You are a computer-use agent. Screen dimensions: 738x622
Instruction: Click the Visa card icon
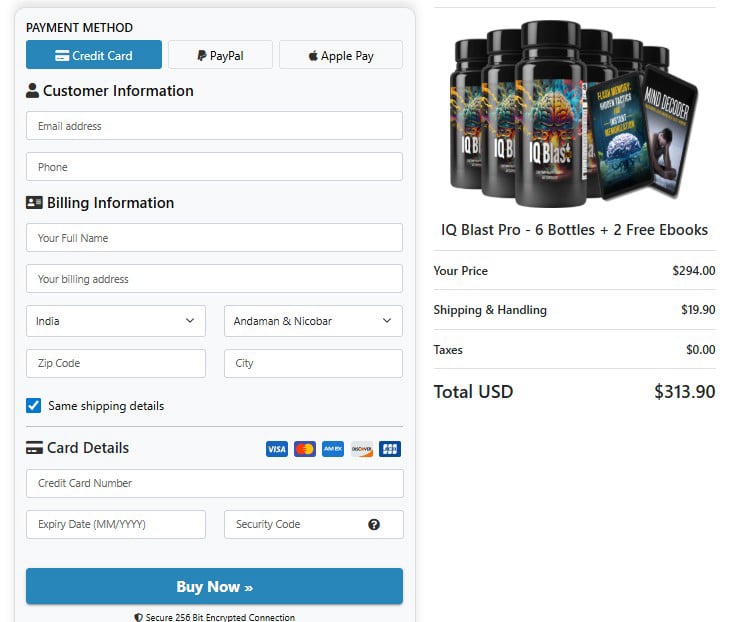(277, 449)
